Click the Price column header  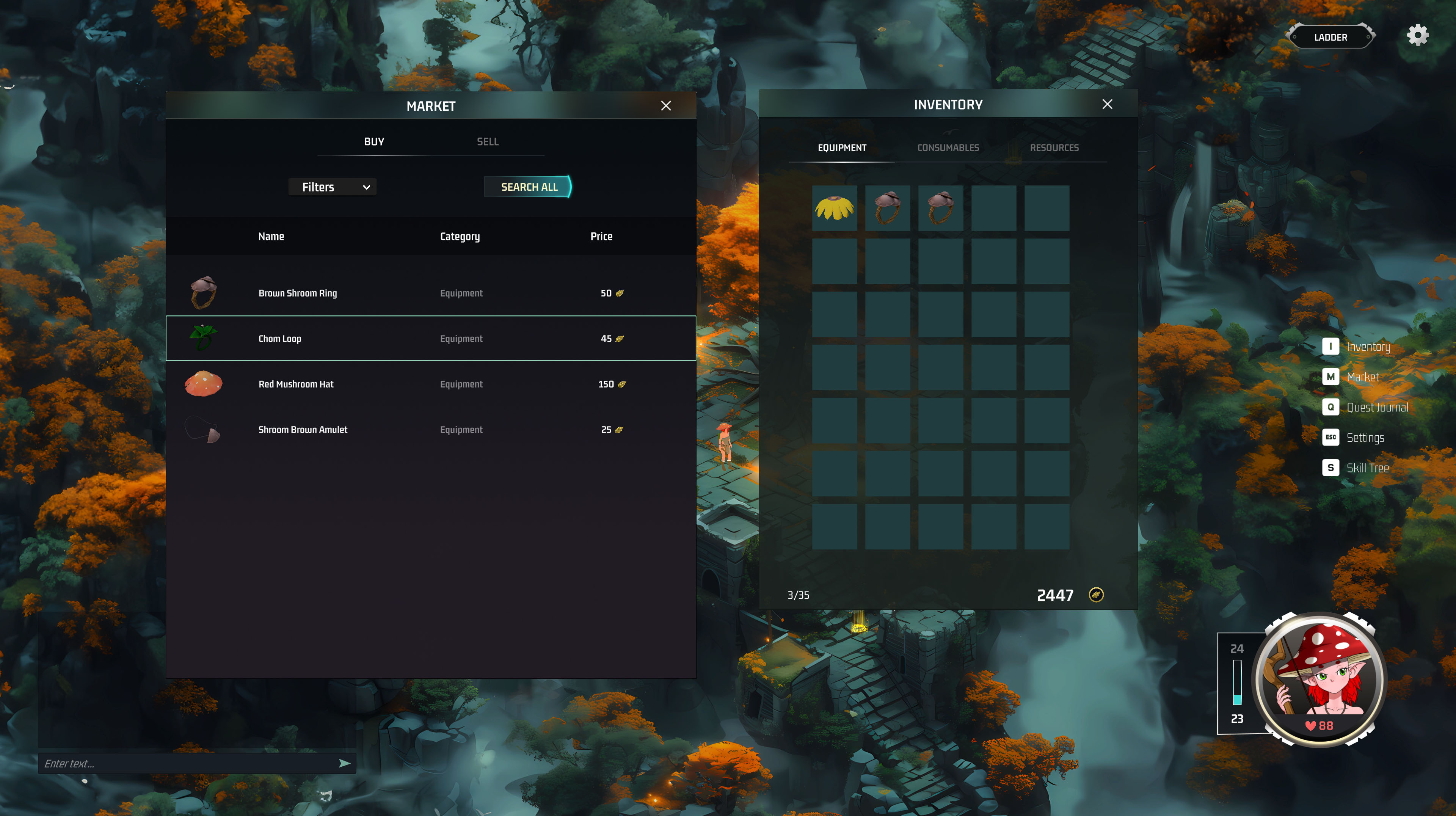(601, 236)
